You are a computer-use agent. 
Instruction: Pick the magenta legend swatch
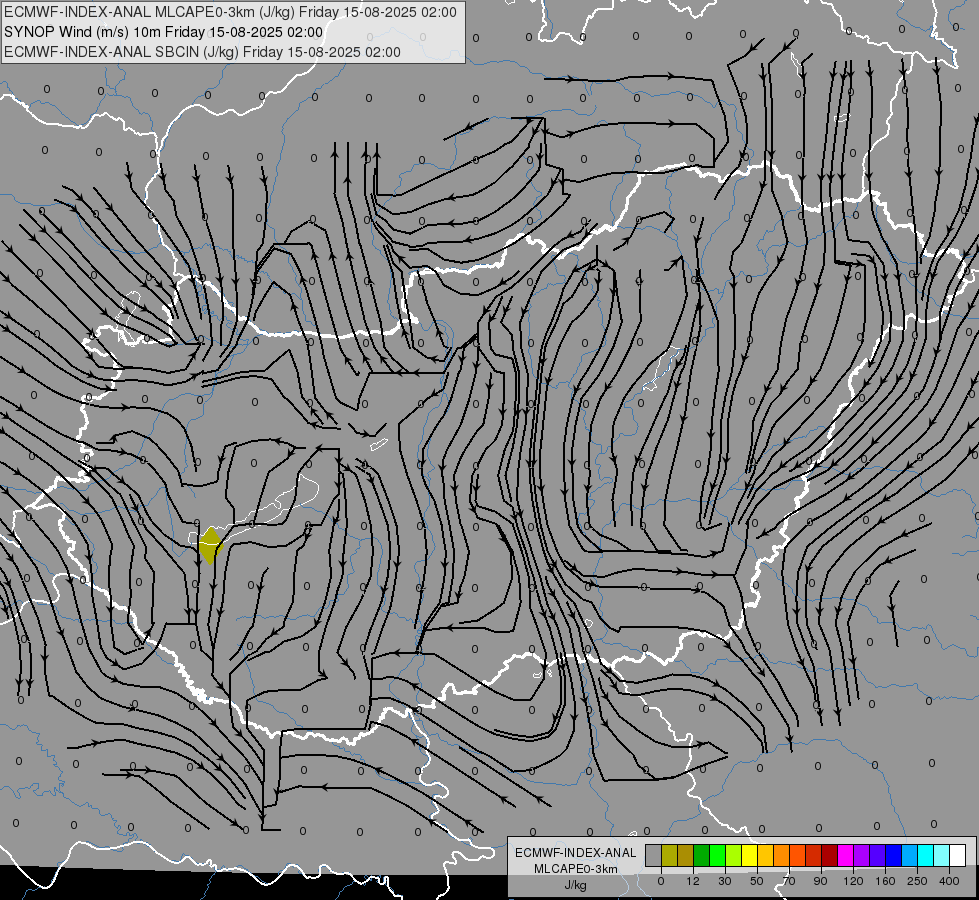pyautogui.click(x=845, y=855)
